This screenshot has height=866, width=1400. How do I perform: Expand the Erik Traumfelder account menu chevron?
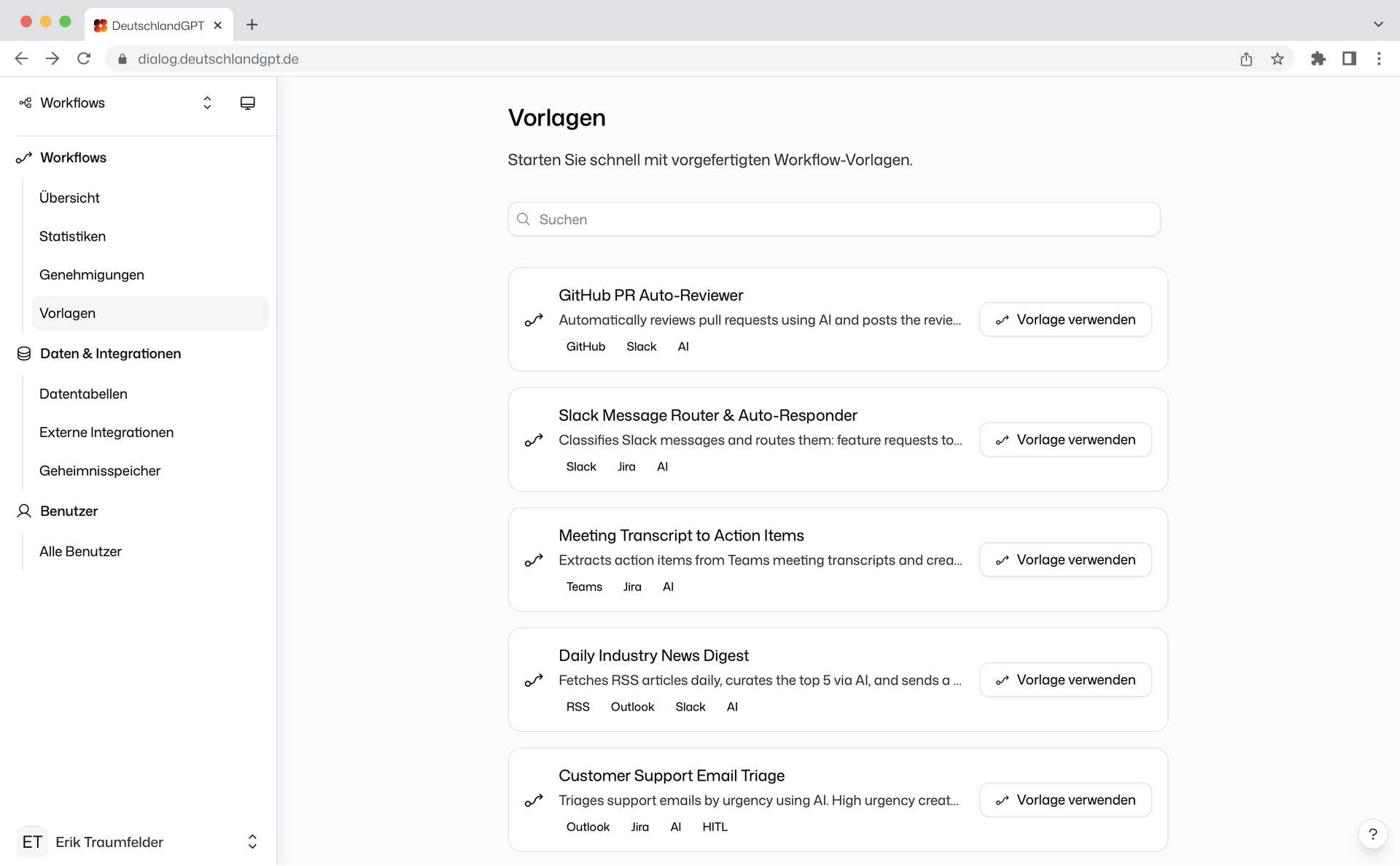point(252,842)
